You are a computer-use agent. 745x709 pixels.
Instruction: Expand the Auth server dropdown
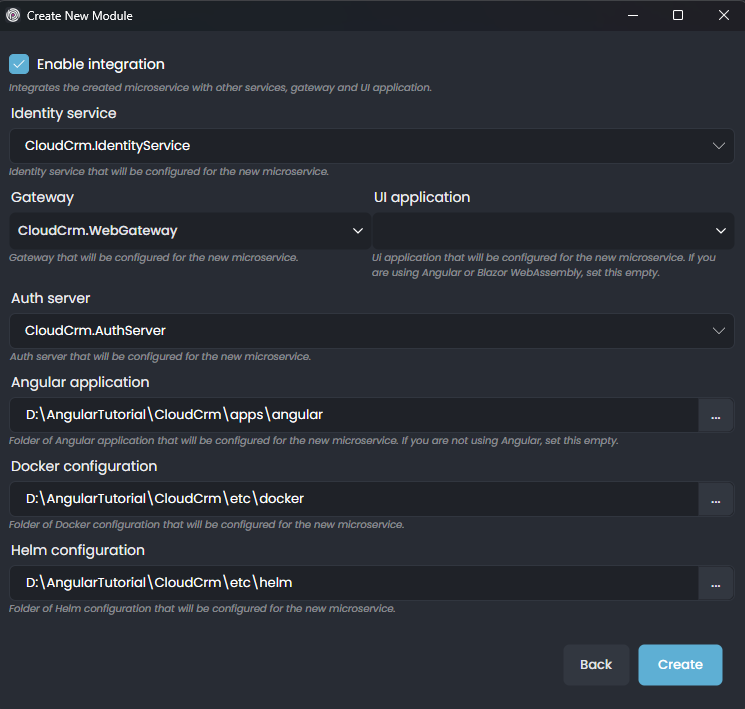718,331
